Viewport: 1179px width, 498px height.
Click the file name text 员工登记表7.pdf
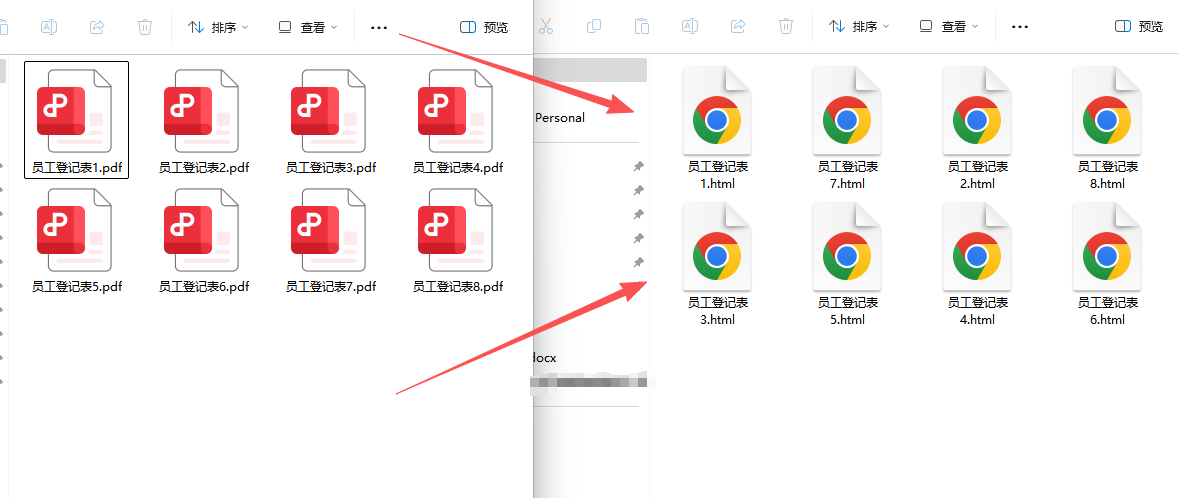(x=331, y=287)
